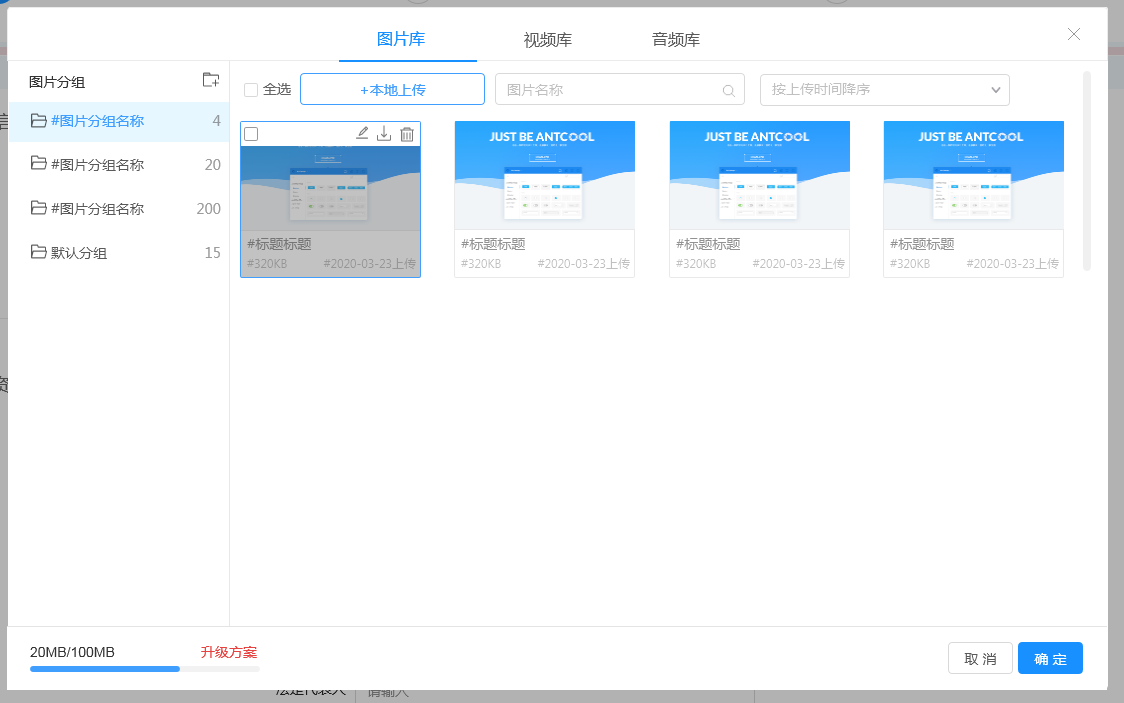
Task: Click the 20MB/100MB storage progress bar
Action: (145, 669)
